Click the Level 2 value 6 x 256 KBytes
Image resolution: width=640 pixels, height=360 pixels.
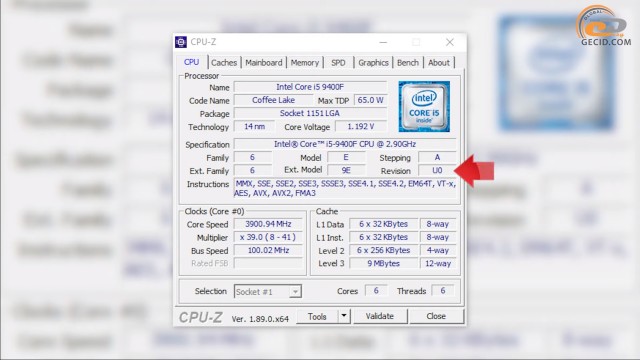click(383, 250)
